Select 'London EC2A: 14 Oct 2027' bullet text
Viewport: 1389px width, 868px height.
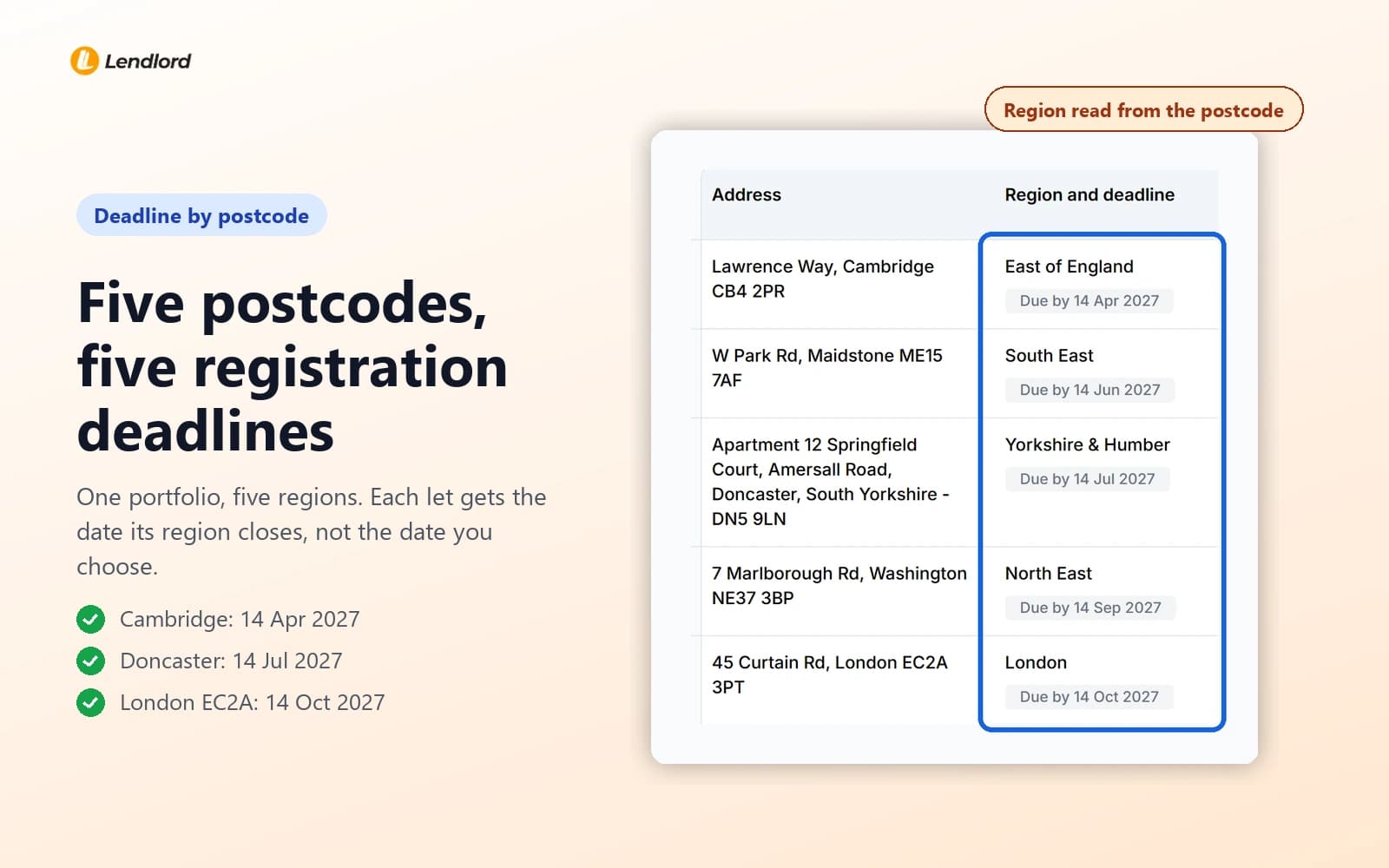pos(252,702)
